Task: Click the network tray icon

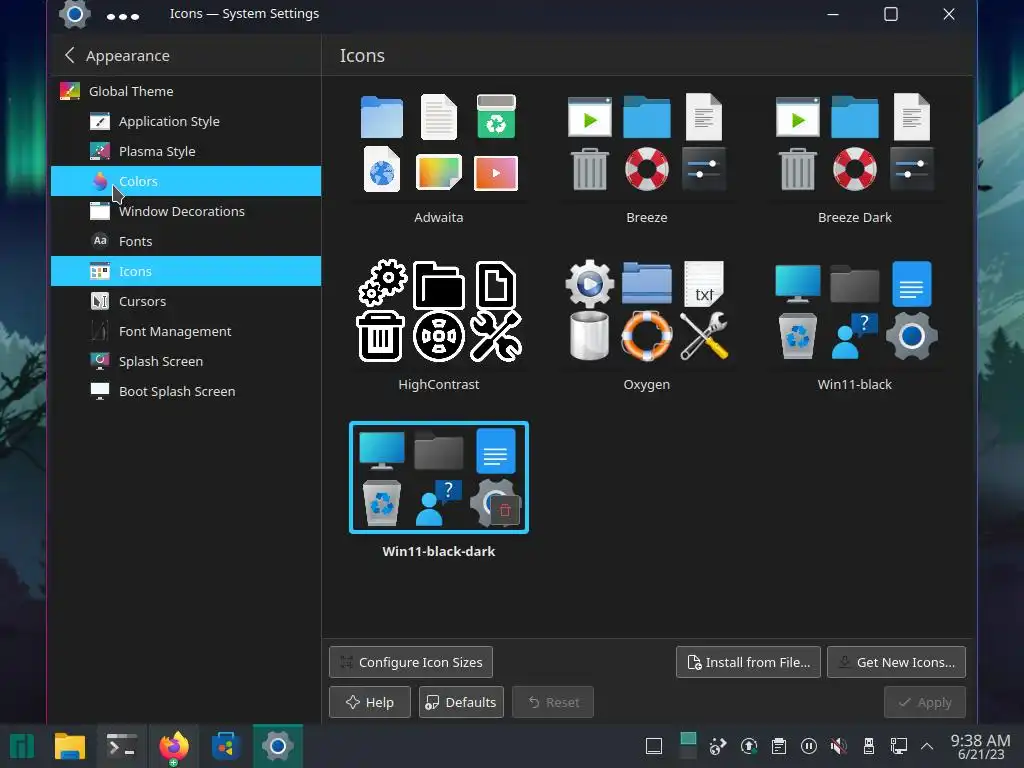Action: 899,746
